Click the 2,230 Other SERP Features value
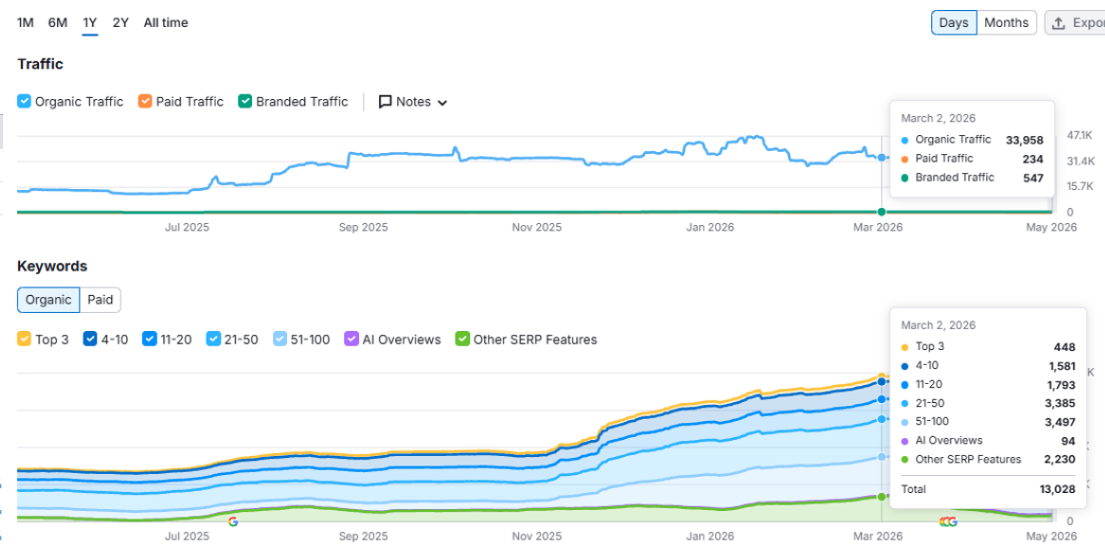The width and height of the screenshot is (1105, 551). pyautogui.click(x=1061, y=459)
